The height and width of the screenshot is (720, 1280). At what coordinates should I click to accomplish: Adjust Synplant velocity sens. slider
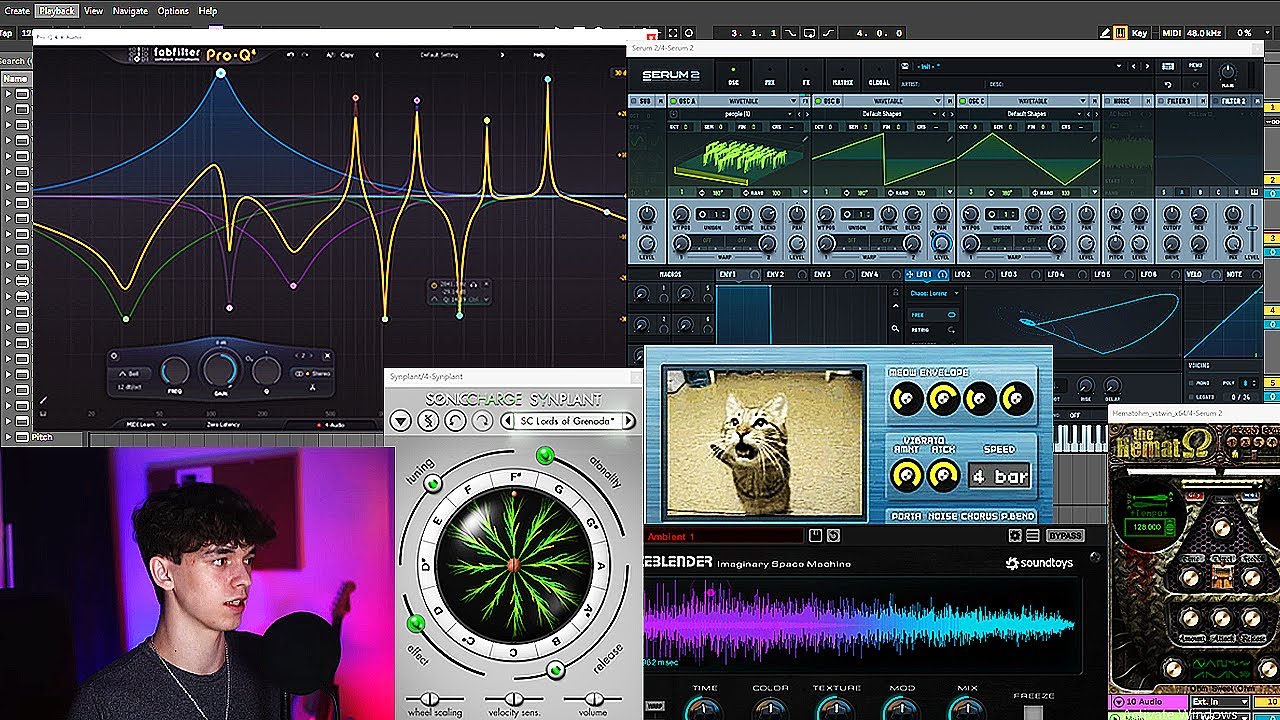(513, 699)
